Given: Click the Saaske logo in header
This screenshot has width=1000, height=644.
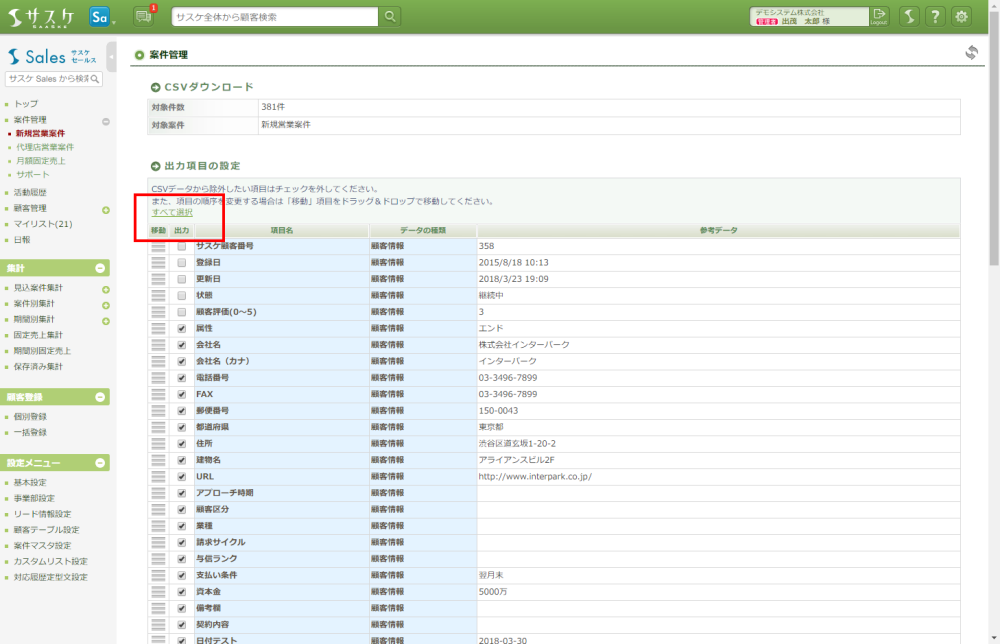Looking at the screenshot, I should (x=41, y=17).
